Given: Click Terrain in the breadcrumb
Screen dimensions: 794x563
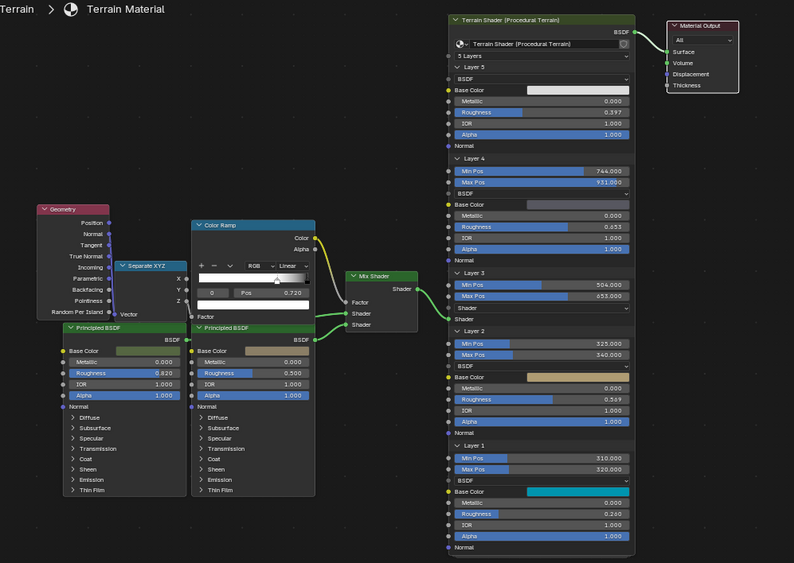Looking at the screenshot, I should tap(17, 9).
